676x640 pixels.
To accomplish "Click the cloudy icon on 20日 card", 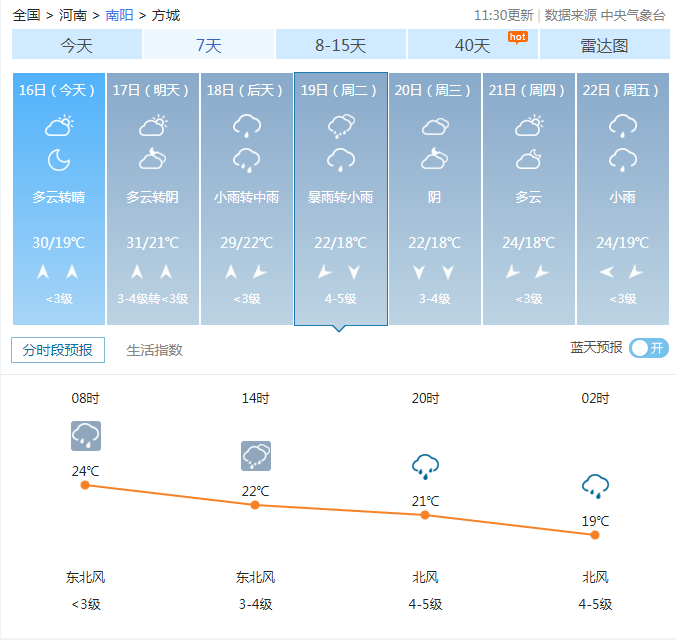I will click(x=435, y=126).
